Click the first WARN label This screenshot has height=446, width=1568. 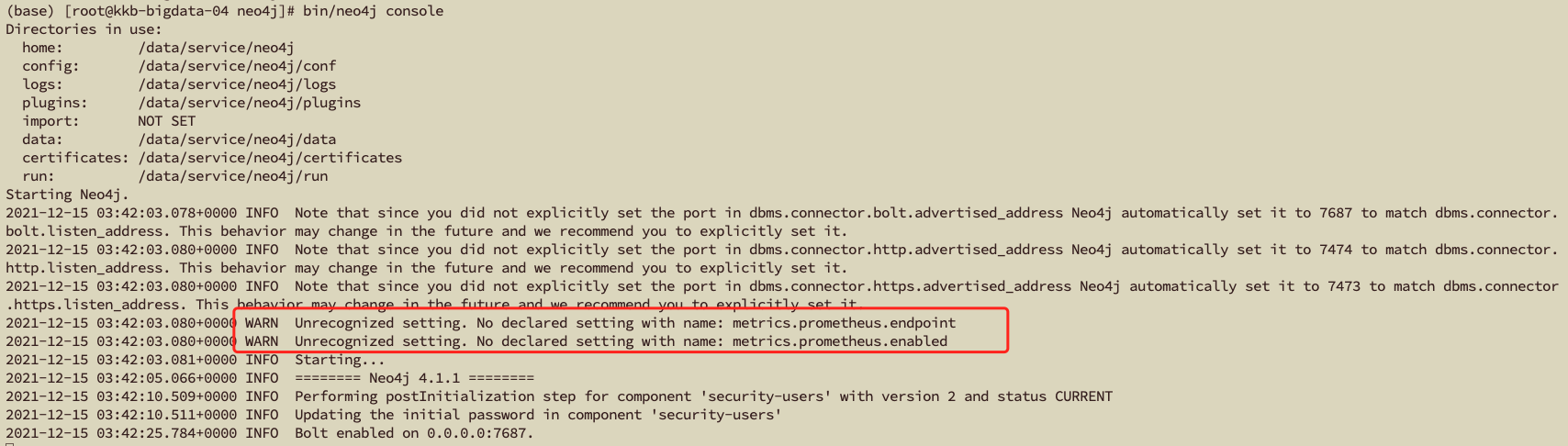click(262, 323)
